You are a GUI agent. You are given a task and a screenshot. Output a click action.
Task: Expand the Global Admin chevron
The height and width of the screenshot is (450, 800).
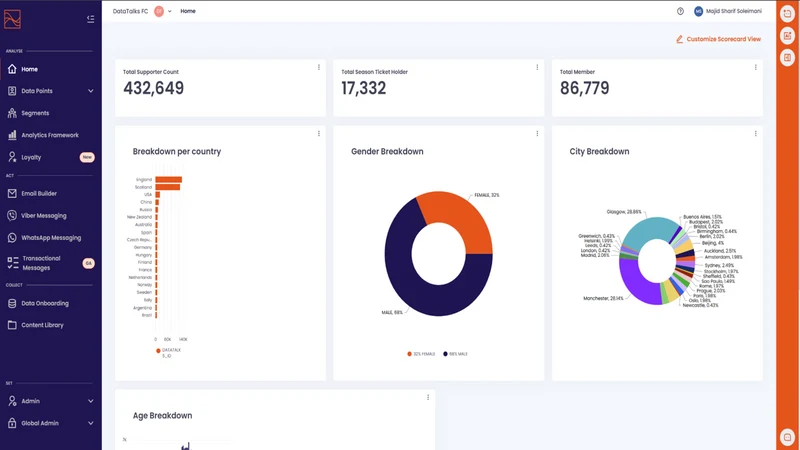(90, 423)
